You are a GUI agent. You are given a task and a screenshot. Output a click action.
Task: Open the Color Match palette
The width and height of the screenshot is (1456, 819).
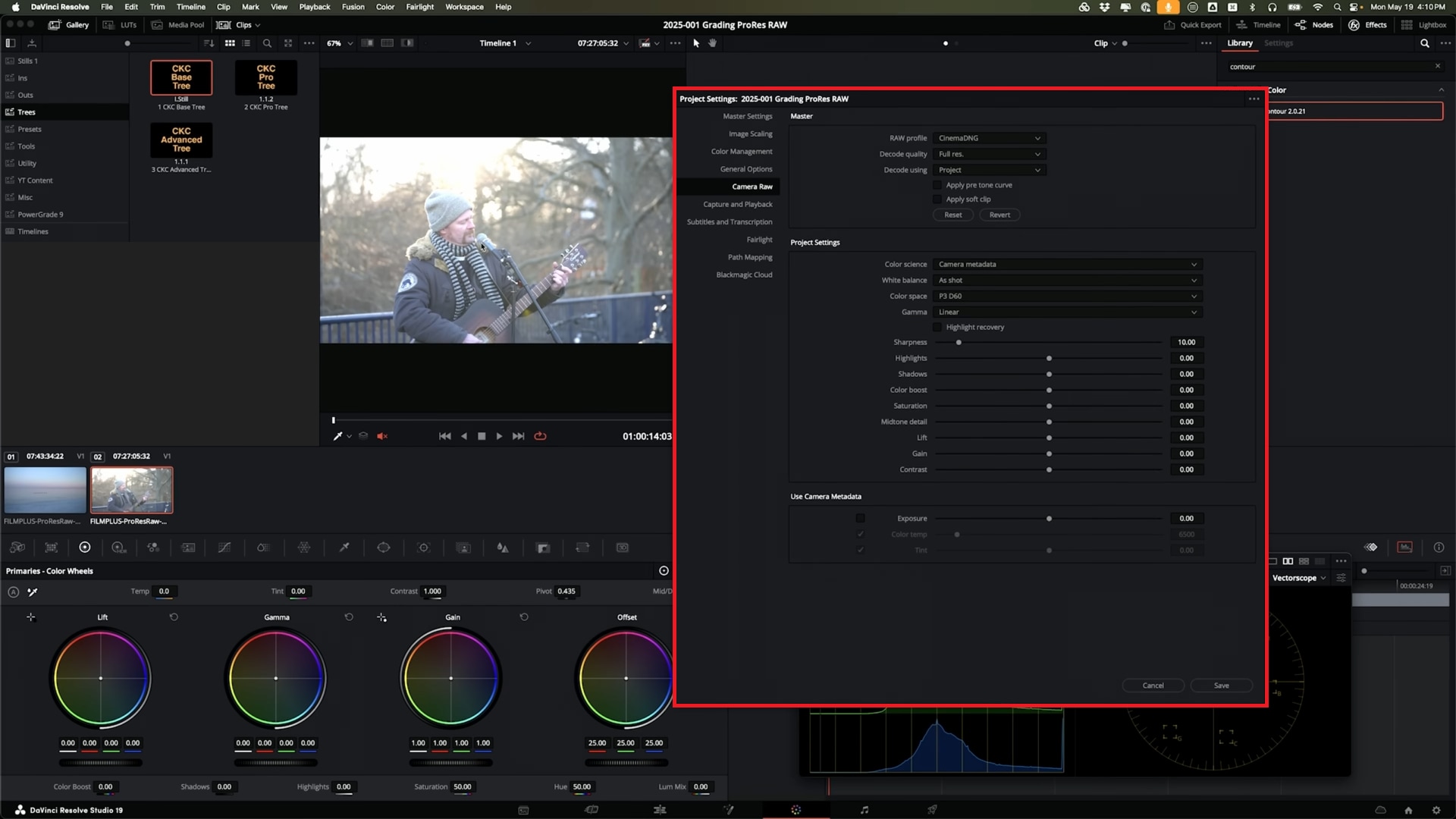coord(52,548)
